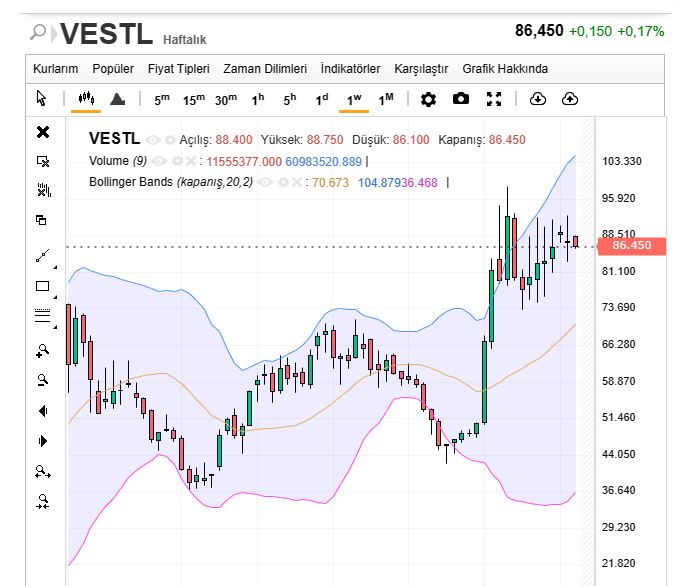Click the Haftalık period label
The width and height of the screenshot is (682, 586).
pyautogui.click(x=184, y=40)
